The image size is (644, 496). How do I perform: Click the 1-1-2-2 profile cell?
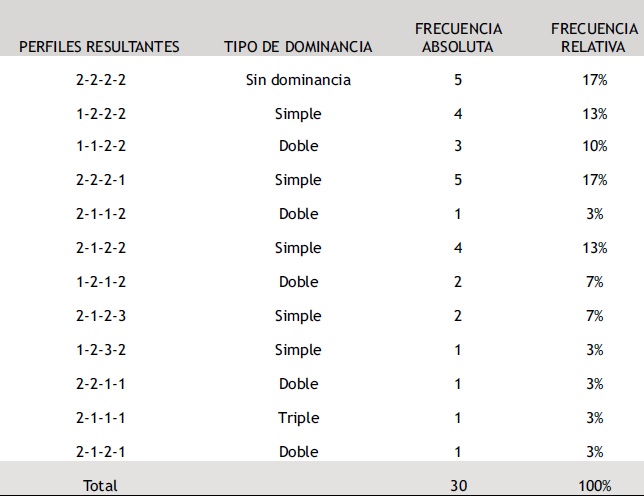click(101, 146)
